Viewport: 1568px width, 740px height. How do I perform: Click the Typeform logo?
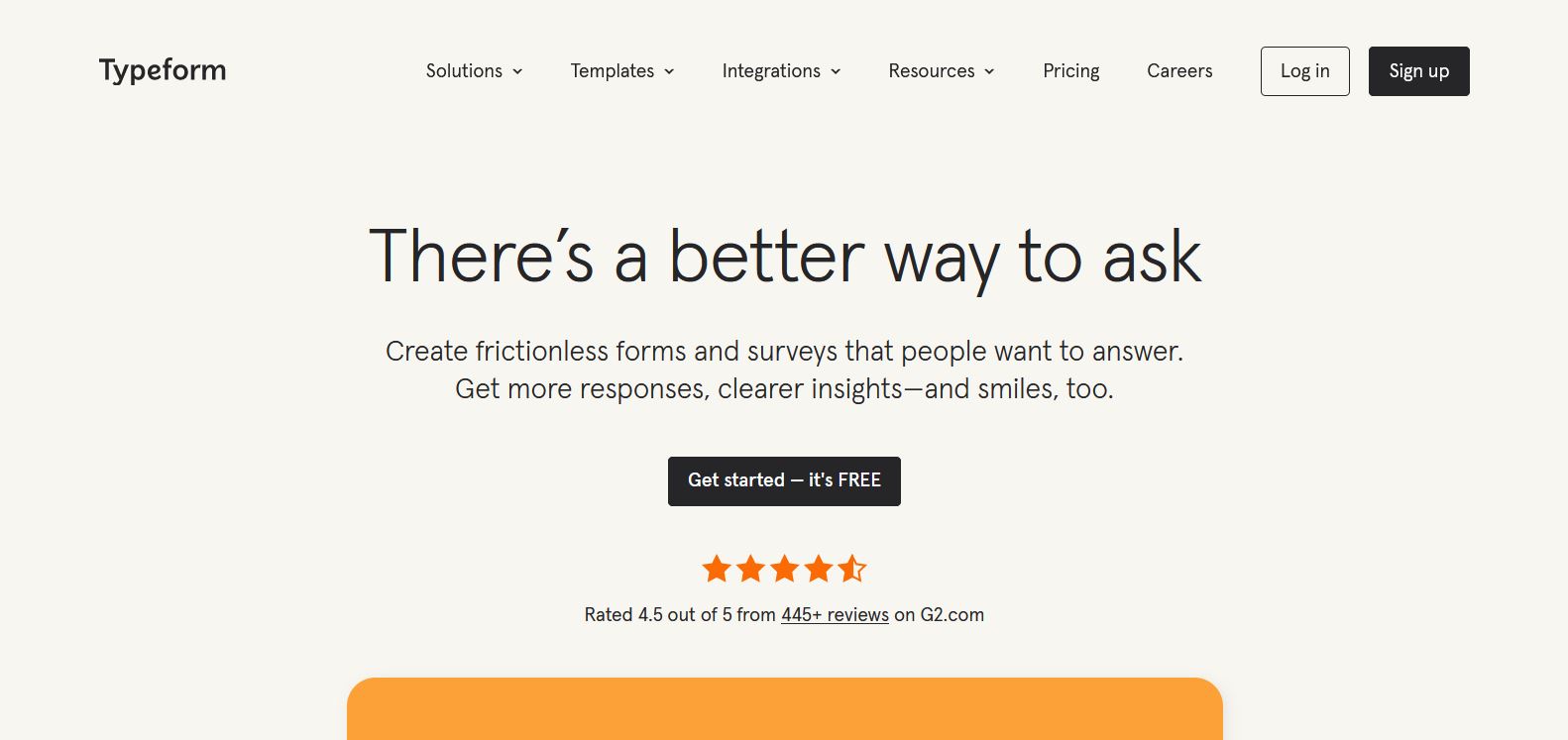(x=162, y=70)
